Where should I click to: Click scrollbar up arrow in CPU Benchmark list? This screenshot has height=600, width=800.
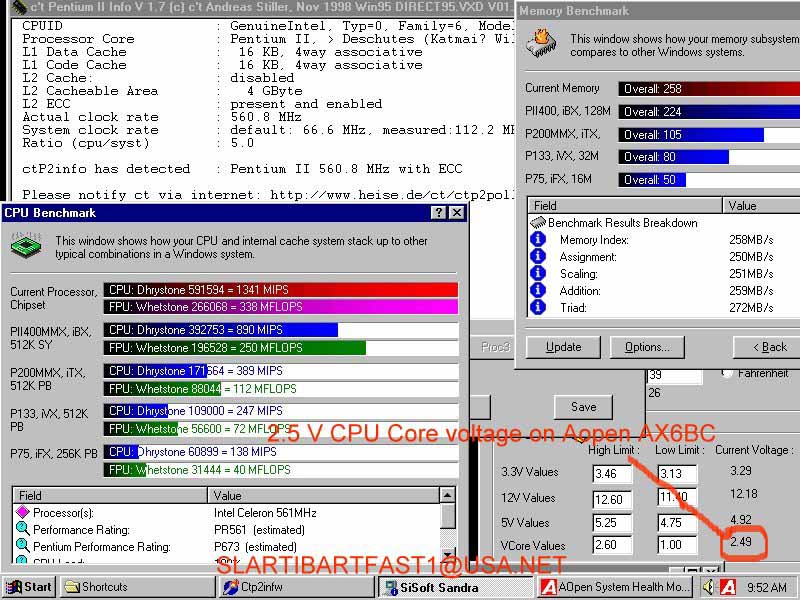click(447, 495)
